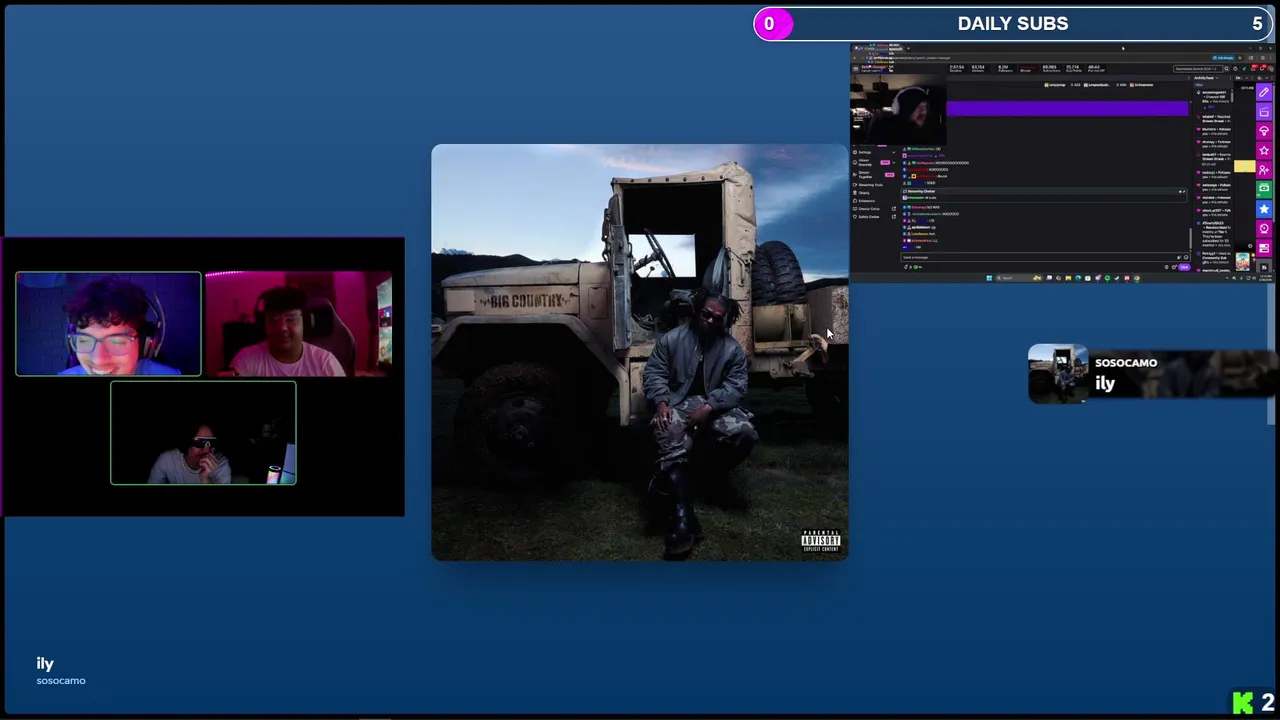Click Creator Camp external link icon
The width and height of the screenshot is (1280, 720).
point(894,209)
